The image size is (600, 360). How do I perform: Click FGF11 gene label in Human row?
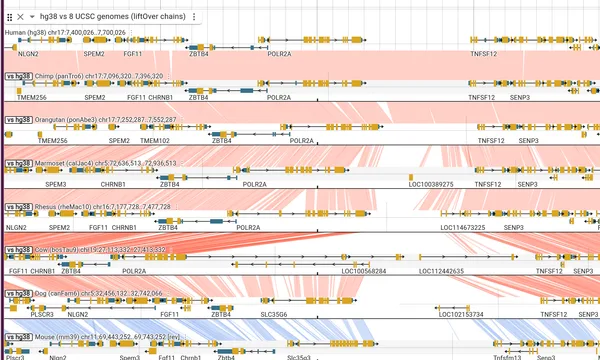[x=132, y=54]
